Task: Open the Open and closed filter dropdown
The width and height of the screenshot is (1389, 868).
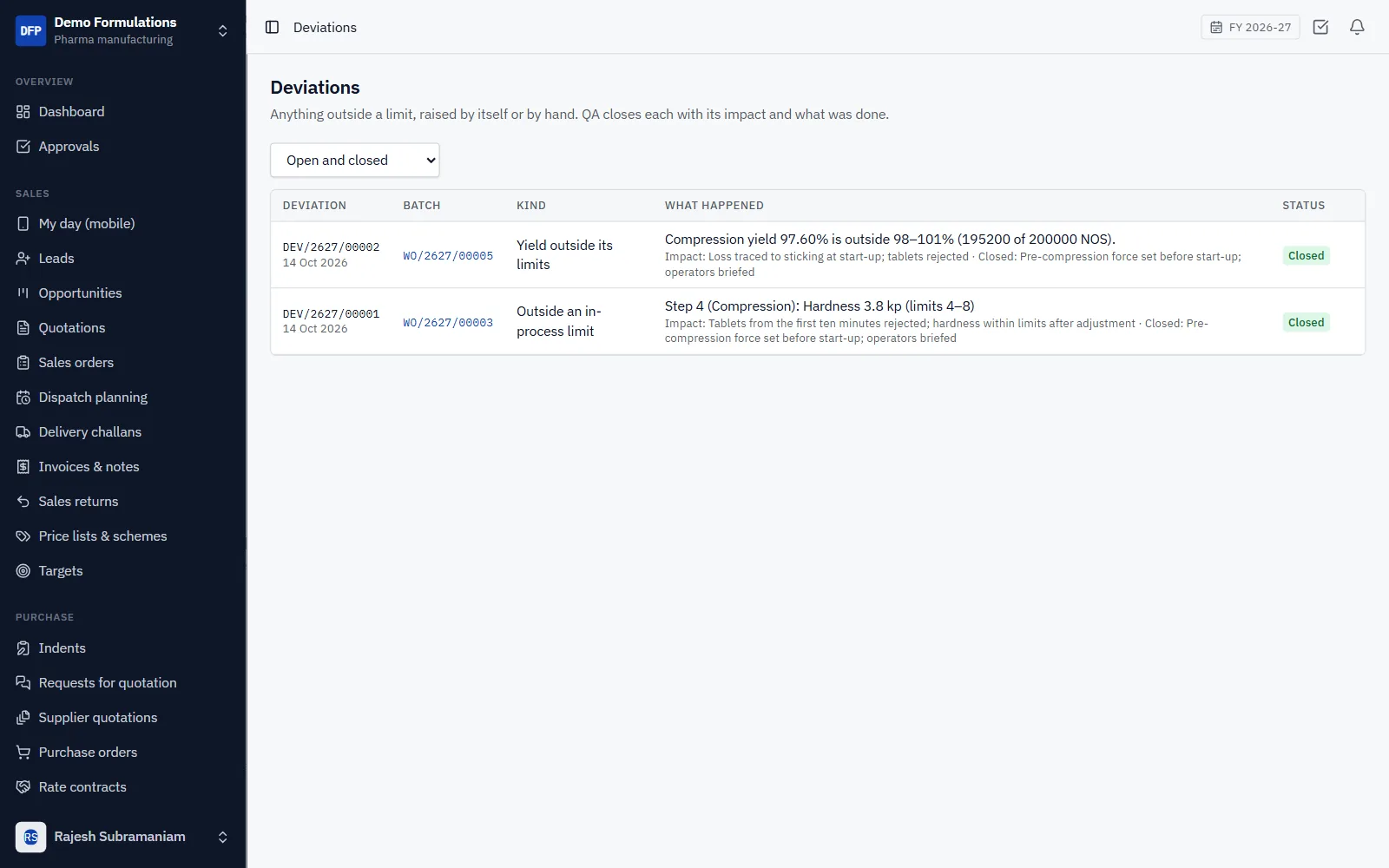Action: (x=355, y=161)
